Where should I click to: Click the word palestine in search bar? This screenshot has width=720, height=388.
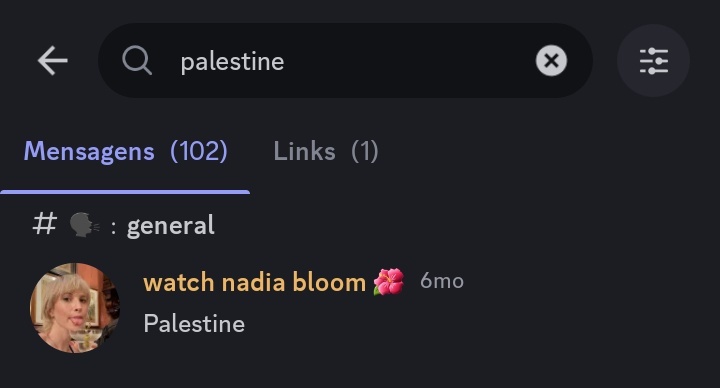tap(232, 62)
